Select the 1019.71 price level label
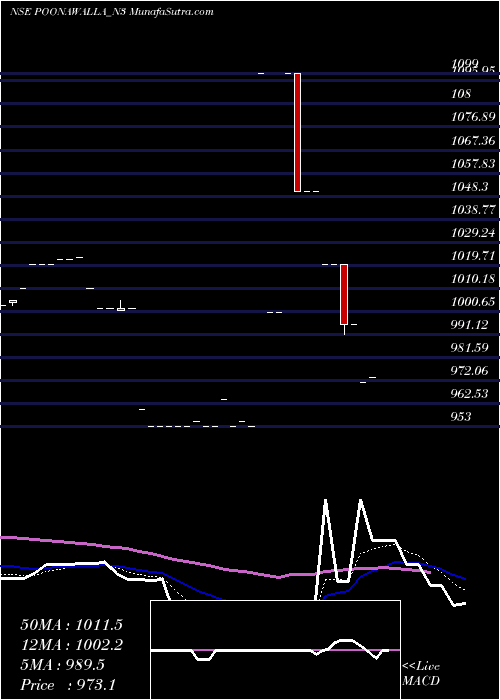The width and height of the screenshot is (500, 700). coord(473,256)
